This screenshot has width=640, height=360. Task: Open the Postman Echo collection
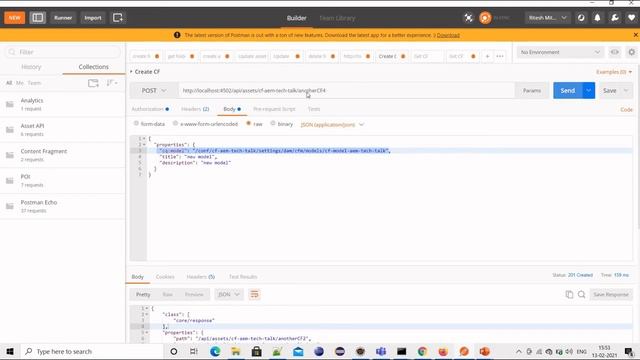pyautogui.click(x=63, y=206)
